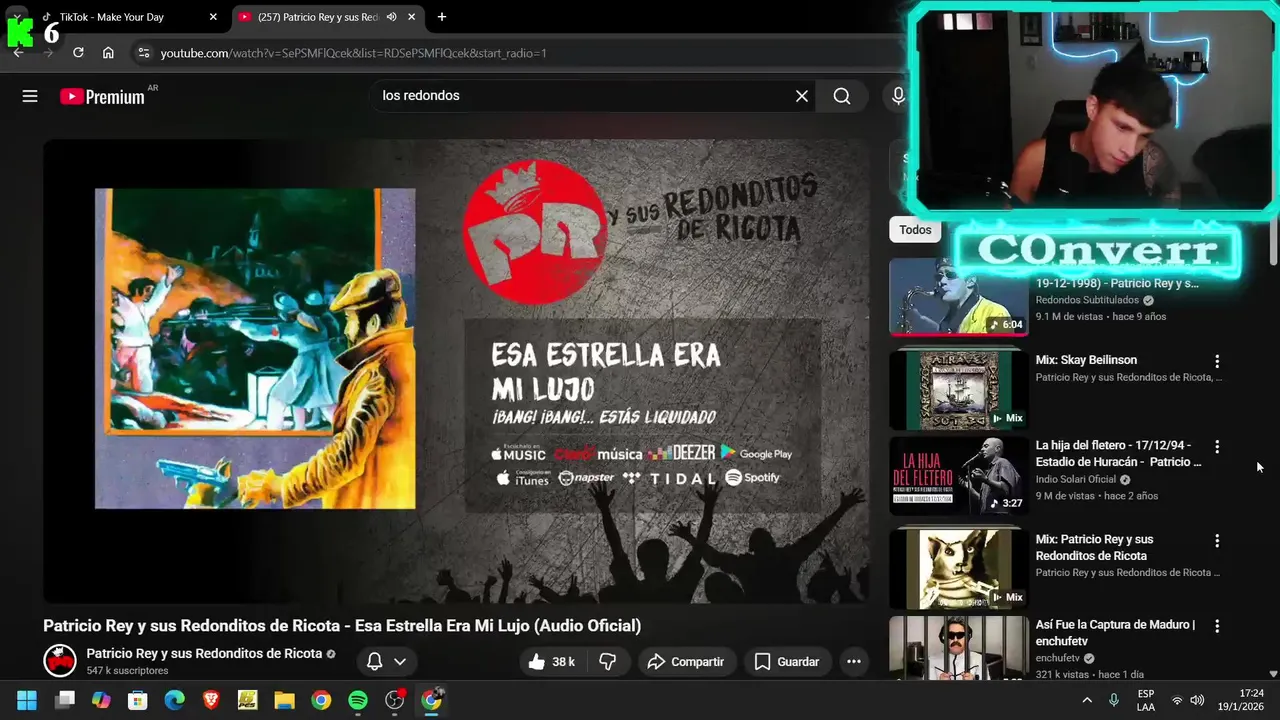1280x720 pixels.
Task: Open 'La hija del fletero' title link
Action: (1119, 454)
